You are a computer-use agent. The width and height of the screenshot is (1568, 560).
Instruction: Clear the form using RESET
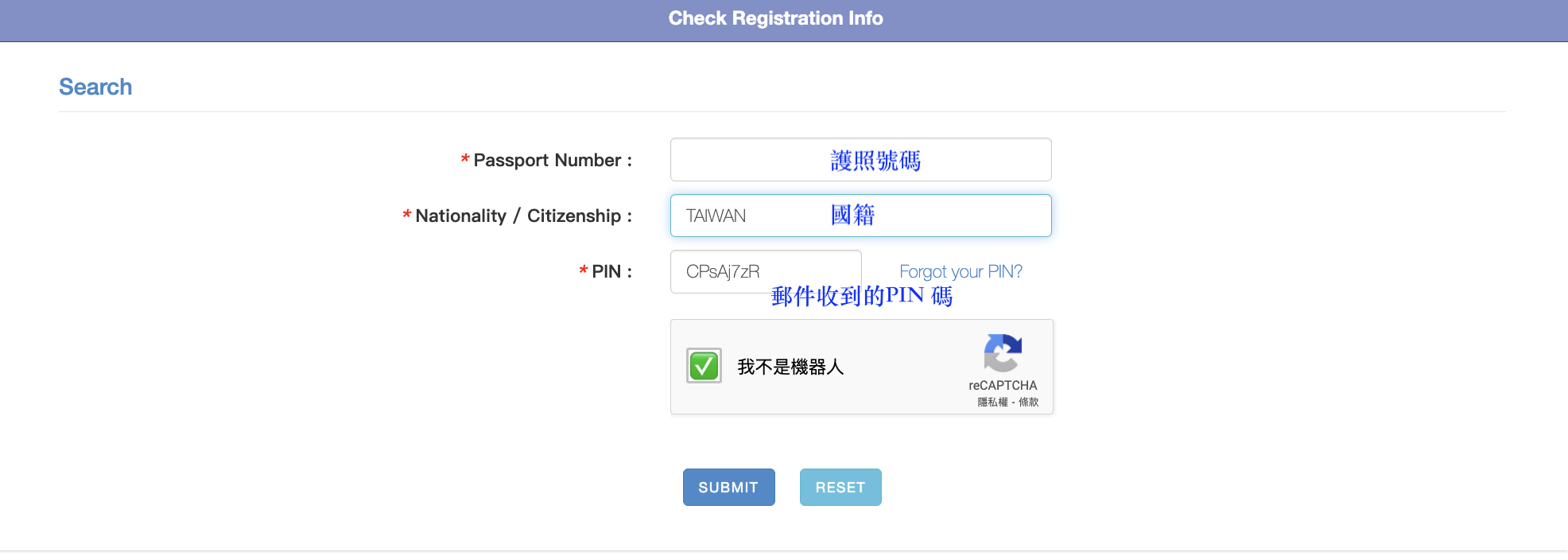point(840,487)
